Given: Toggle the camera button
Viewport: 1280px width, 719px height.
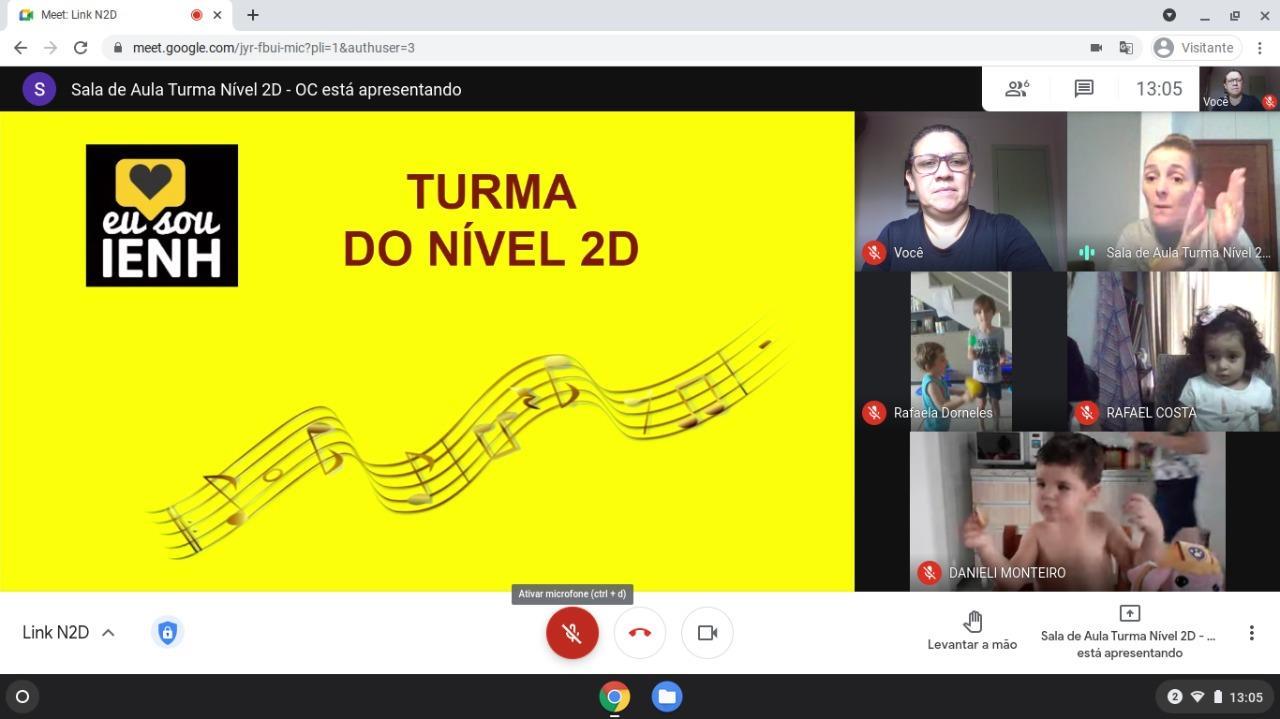Looking at the screenshot, I should 707,633.
